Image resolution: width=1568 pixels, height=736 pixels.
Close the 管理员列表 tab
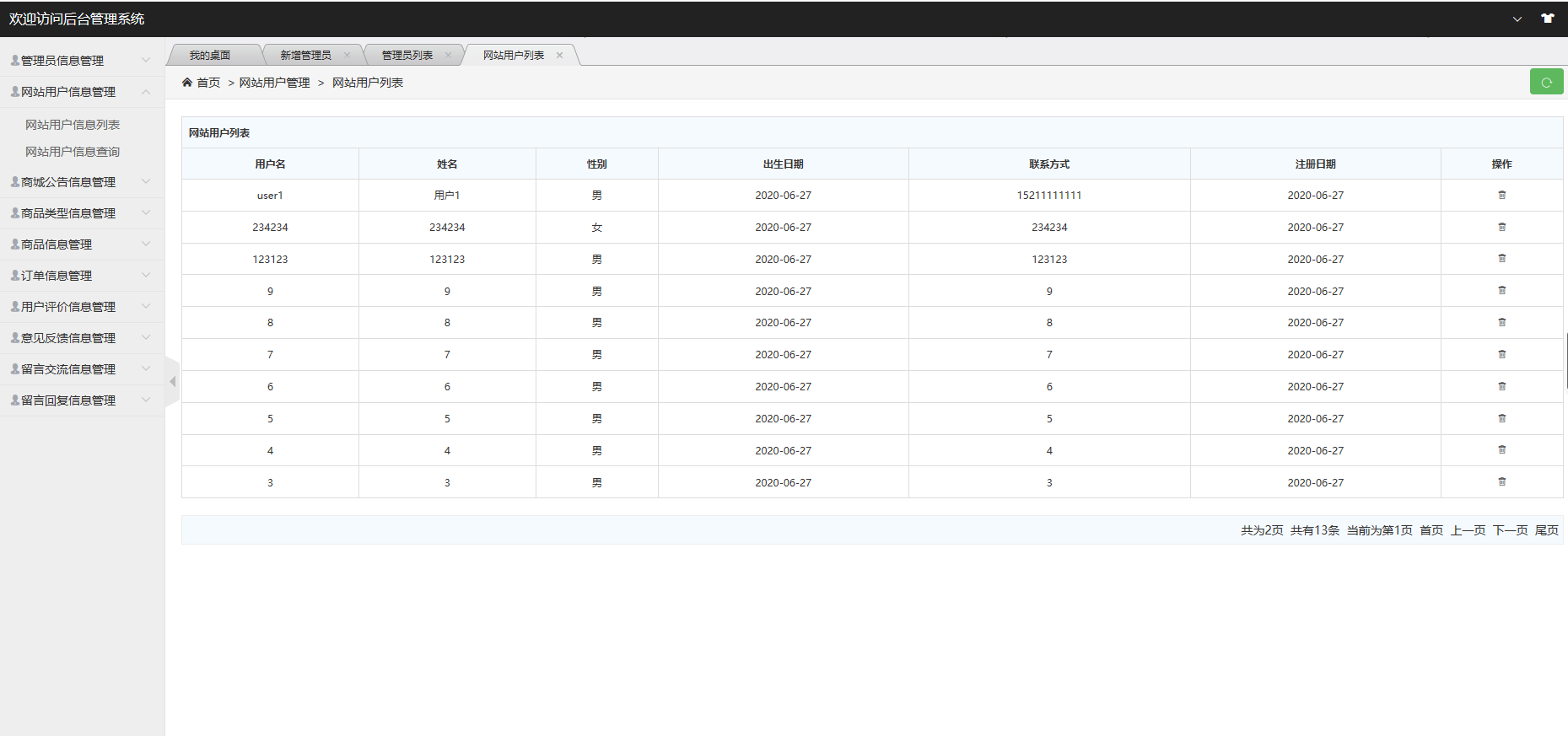point(448,56)
